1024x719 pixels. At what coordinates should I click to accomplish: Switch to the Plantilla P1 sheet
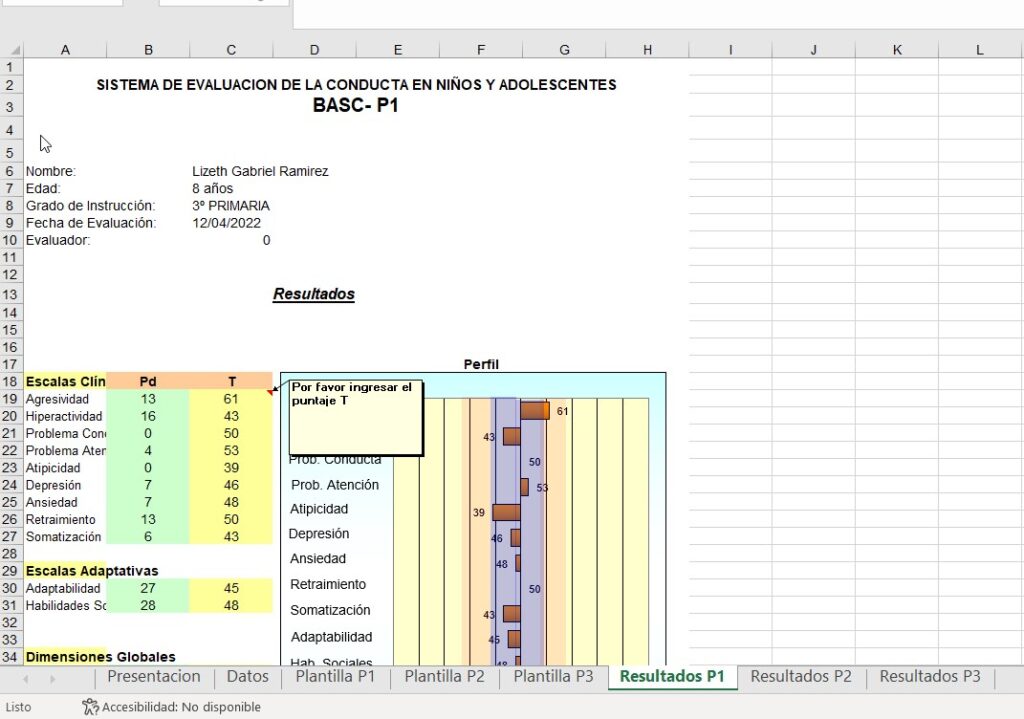coord(335,676)
